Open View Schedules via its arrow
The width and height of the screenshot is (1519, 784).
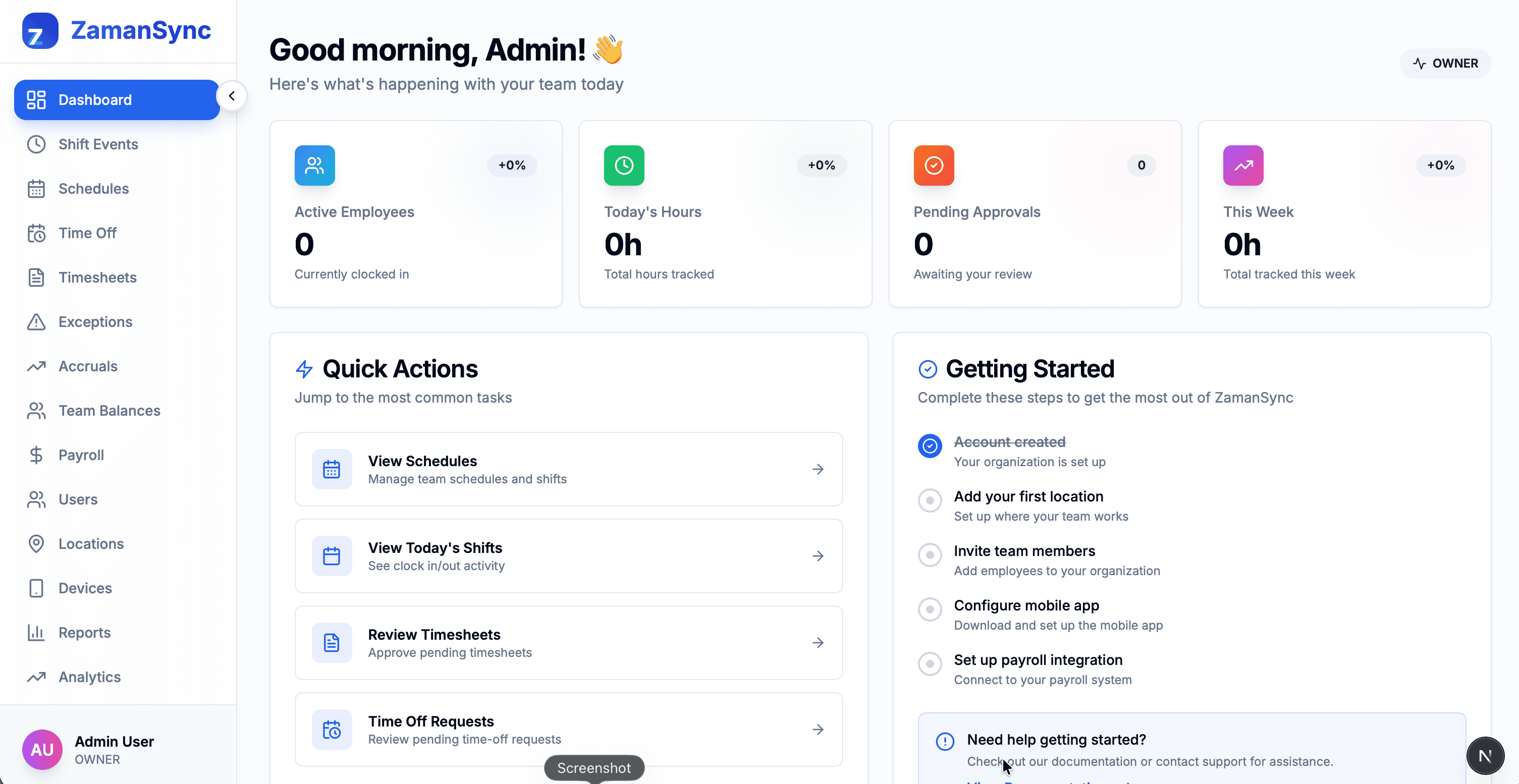coord(819,469)
